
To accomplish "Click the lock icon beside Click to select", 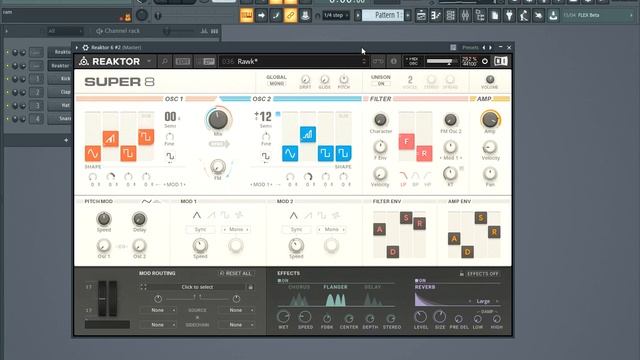I will point(251,287).
